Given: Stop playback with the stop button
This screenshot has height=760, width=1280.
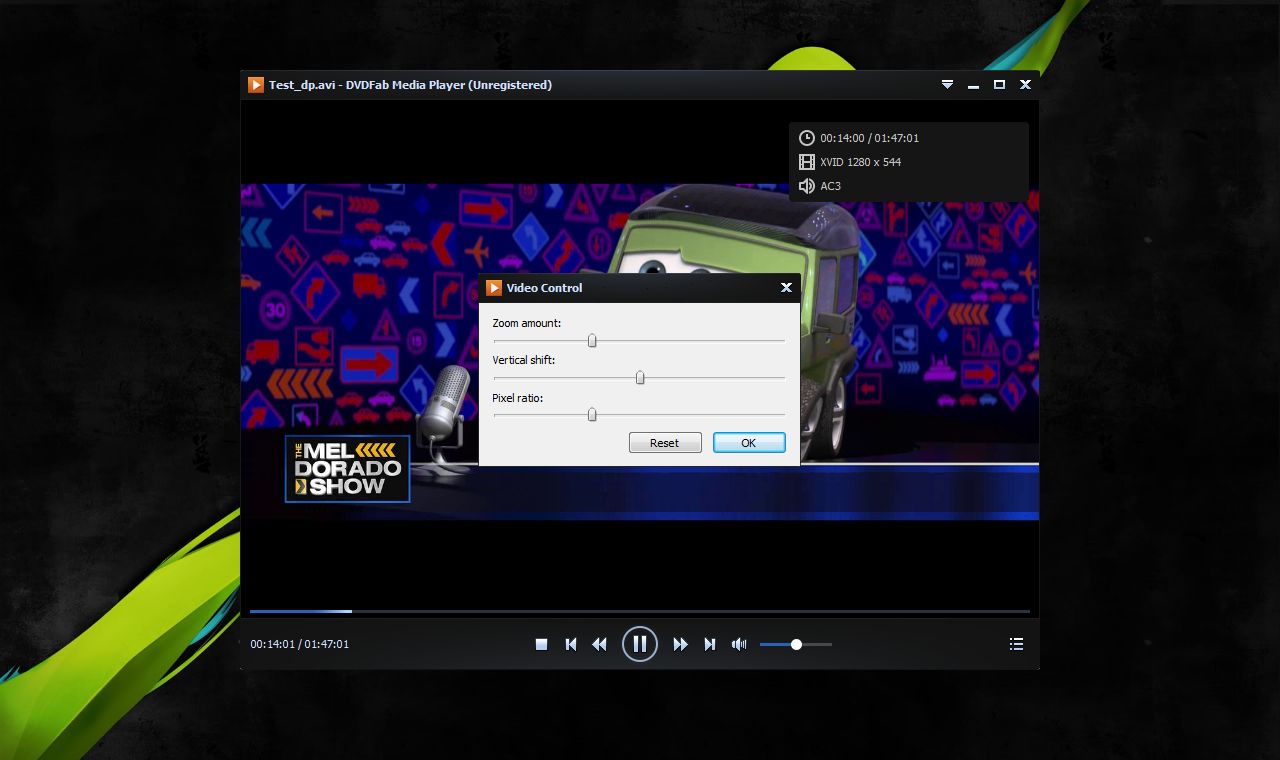Looking at the screenshot, I should 541,644.
